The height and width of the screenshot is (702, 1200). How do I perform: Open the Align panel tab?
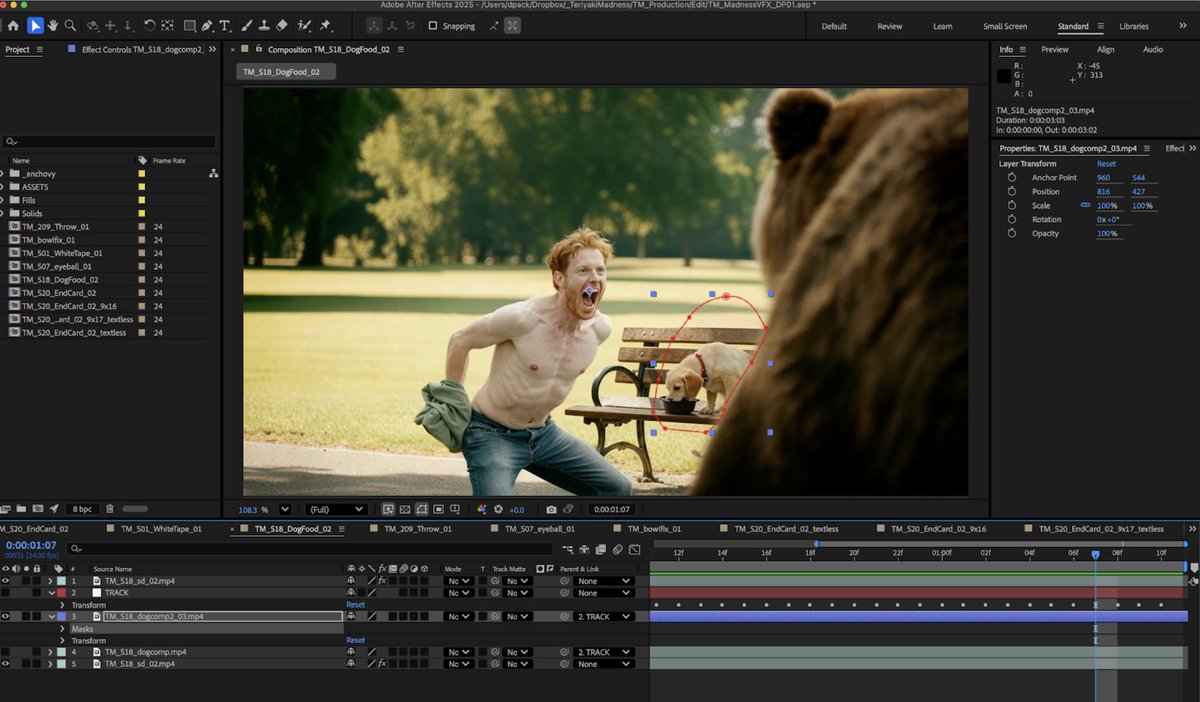click(x=1105, y=49)
